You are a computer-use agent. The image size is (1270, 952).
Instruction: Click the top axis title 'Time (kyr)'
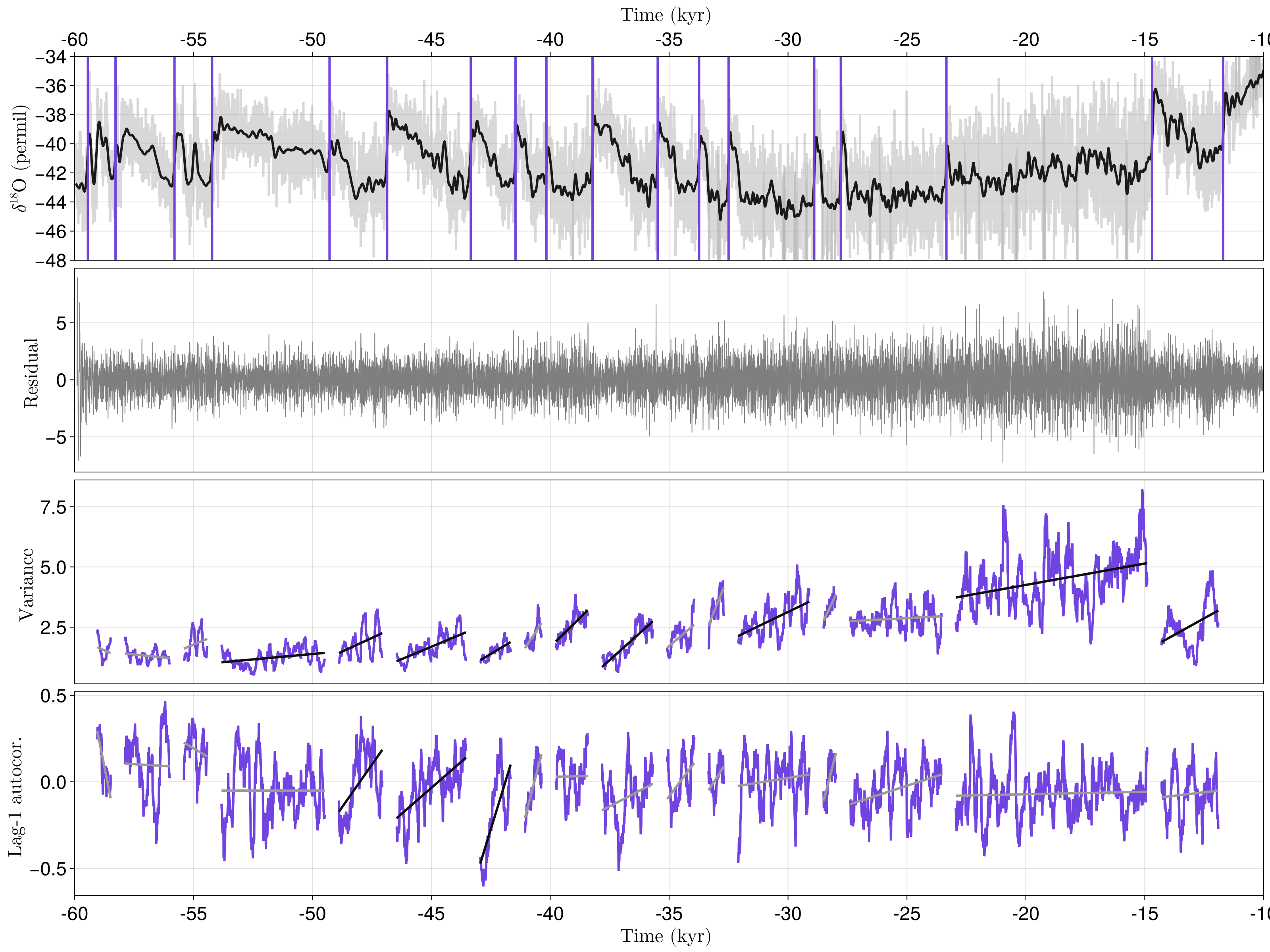click(x=666, y=15)
